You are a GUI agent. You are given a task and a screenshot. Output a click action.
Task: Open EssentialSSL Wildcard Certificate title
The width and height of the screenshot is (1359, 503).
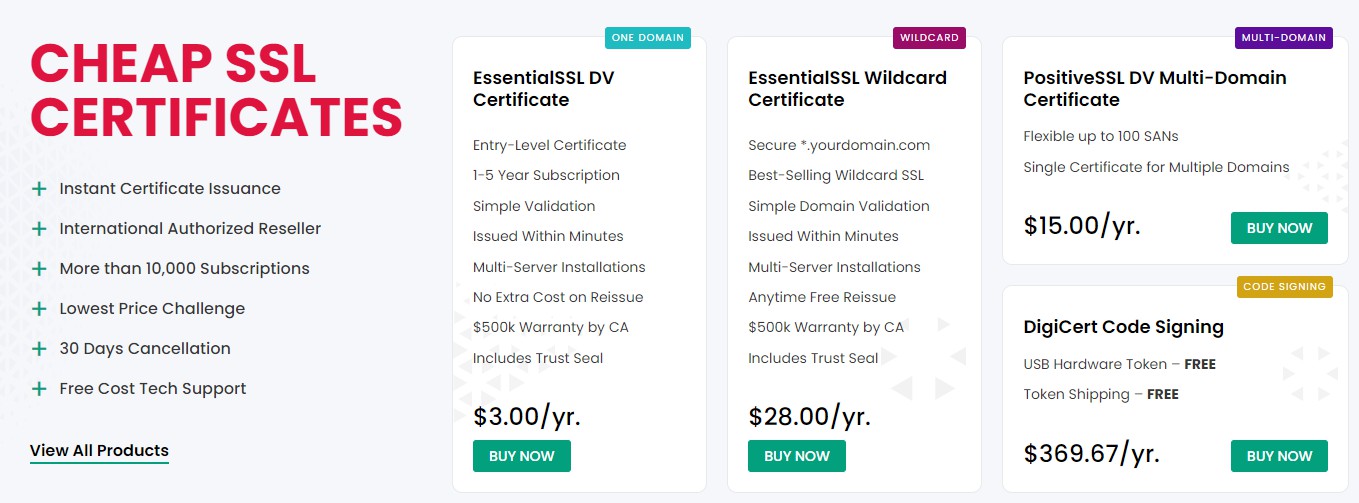click(847, 89)
